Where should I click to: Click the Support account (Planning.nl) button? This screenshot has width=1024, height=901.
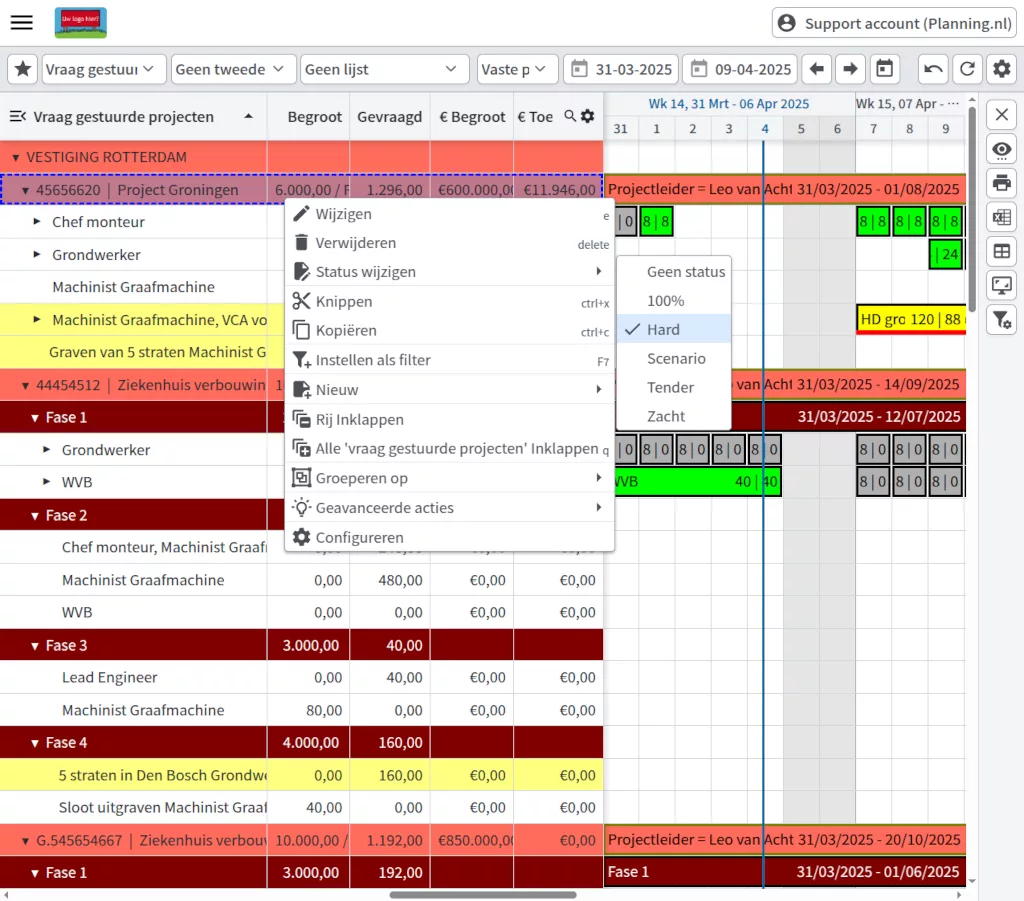tap(893, 23)
